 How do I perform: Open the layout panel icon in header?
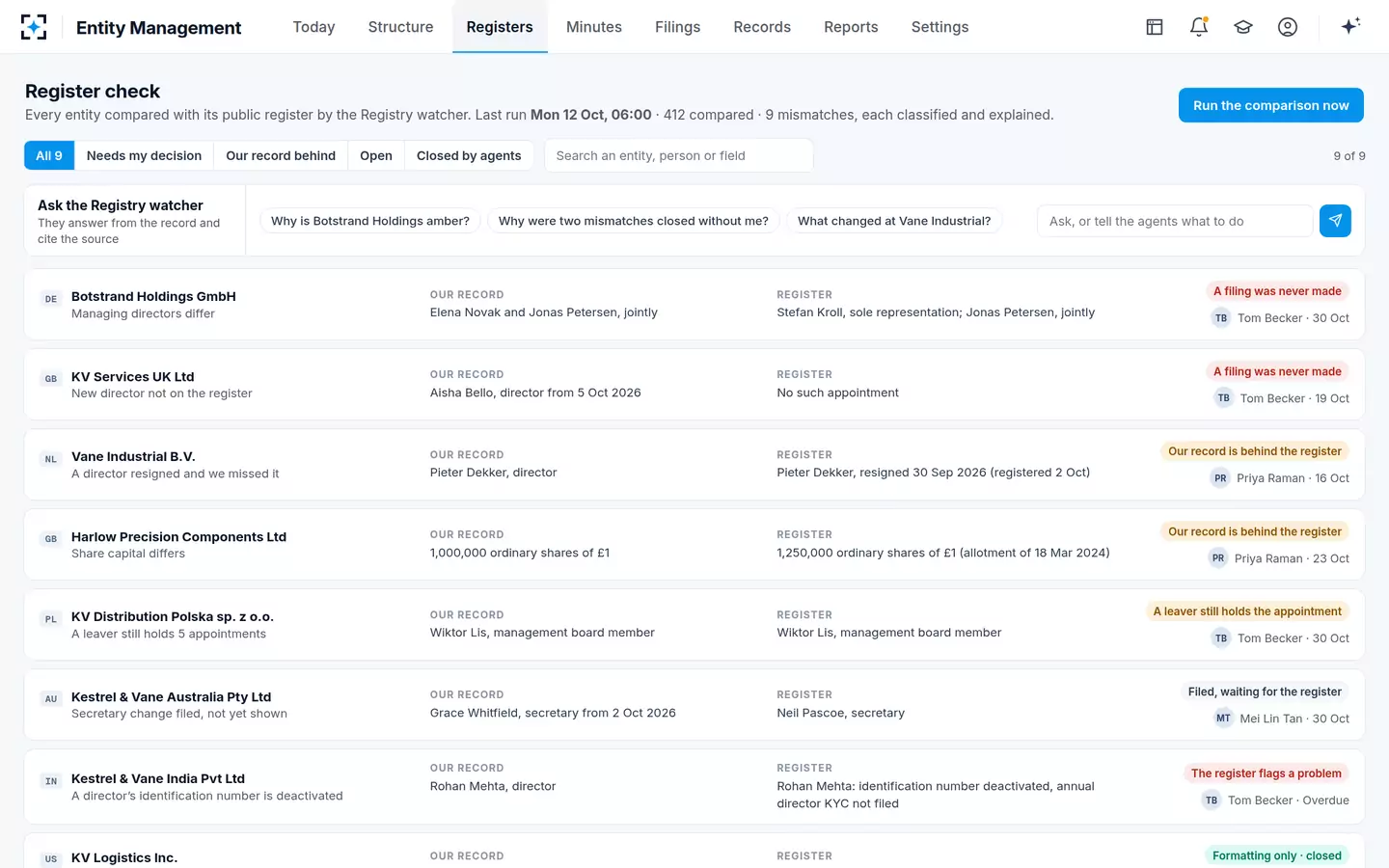click(1155, 27)
